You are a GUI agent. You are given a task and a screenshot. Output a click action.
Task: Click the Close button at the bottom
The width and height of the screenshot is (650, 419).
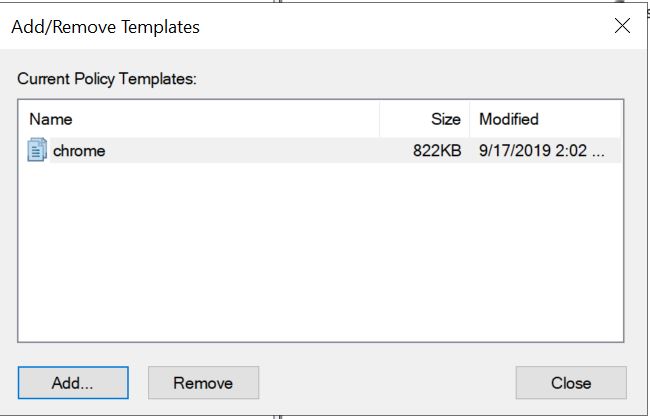[x=571, y=383]
